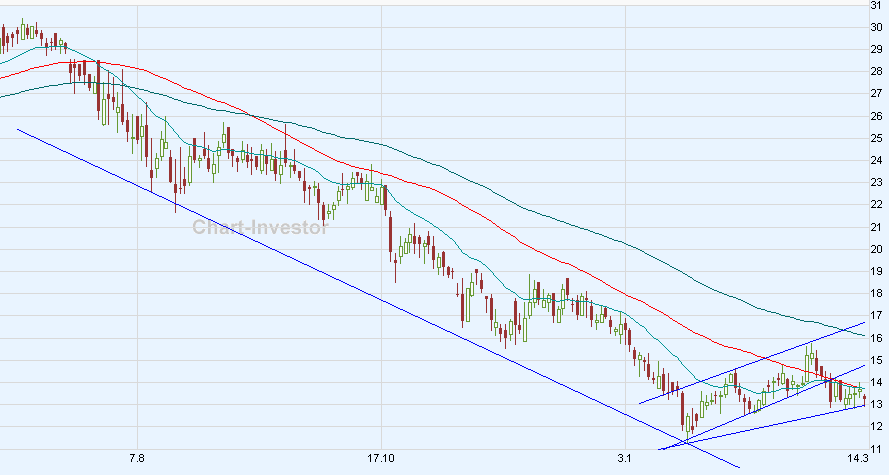Select price label 22 on the axis
Viewport: 889px width, 475px height.
[877, 205]
